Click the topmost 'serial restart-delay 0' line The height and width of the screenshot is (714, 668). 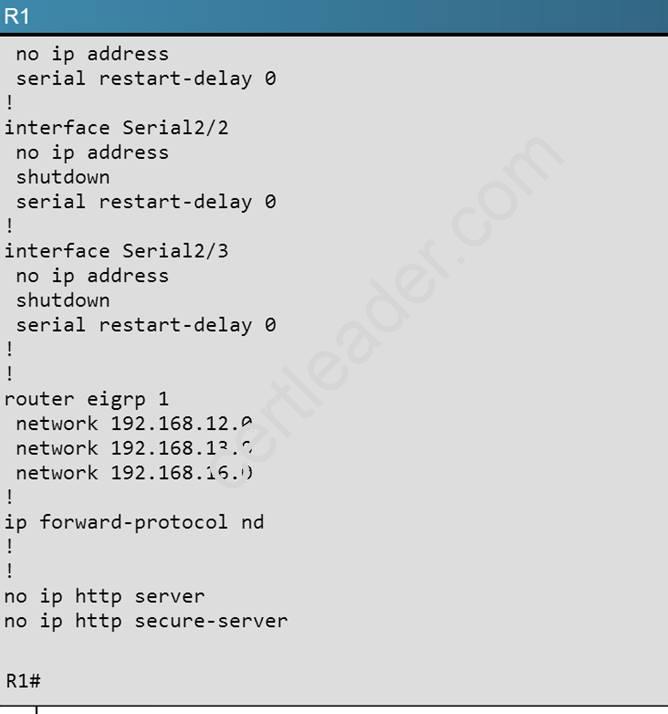click(x=145, y=78)
